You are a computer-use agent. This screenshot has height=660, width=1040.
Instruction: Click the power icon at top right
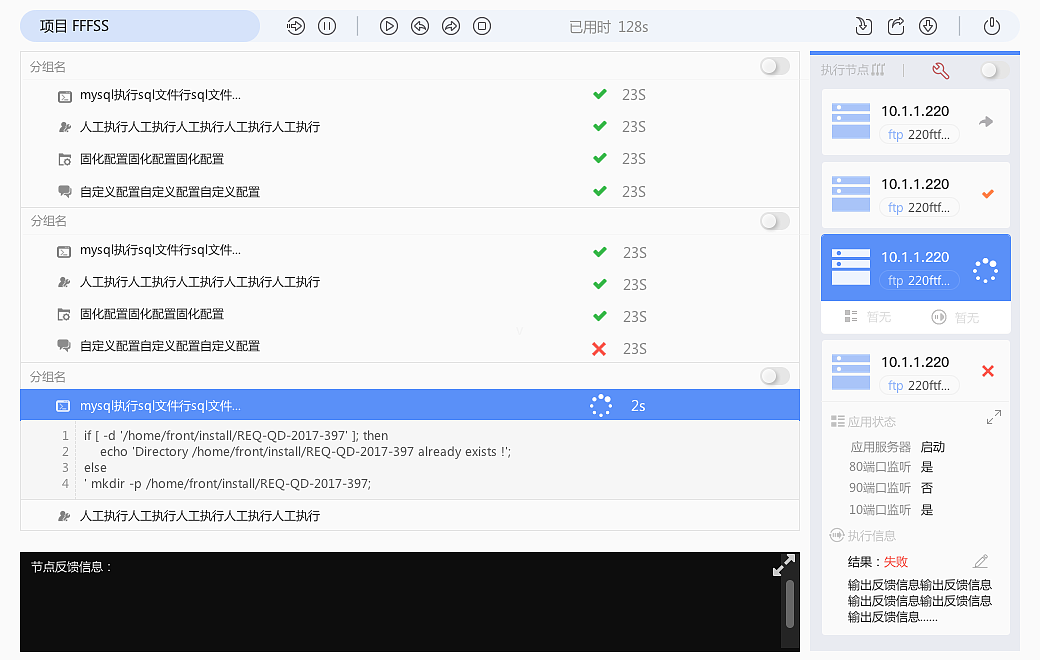992,26
